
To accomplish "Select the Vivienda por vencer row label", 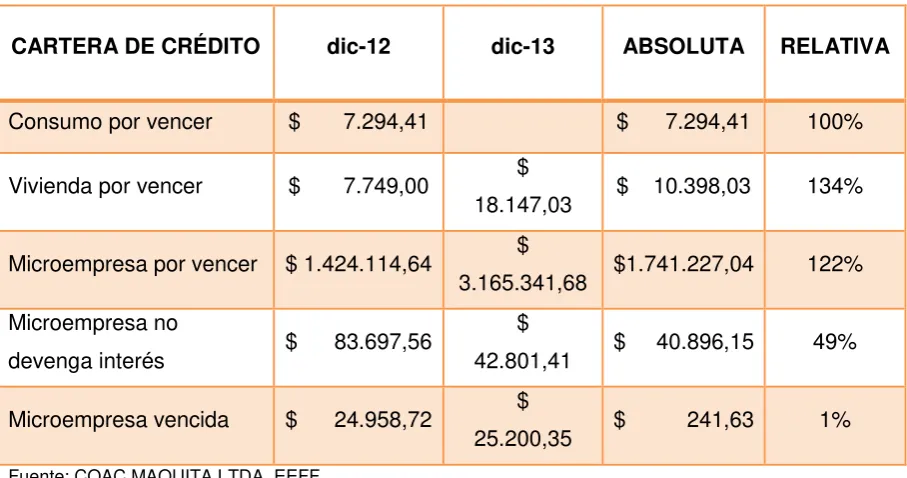I will 105,186.
